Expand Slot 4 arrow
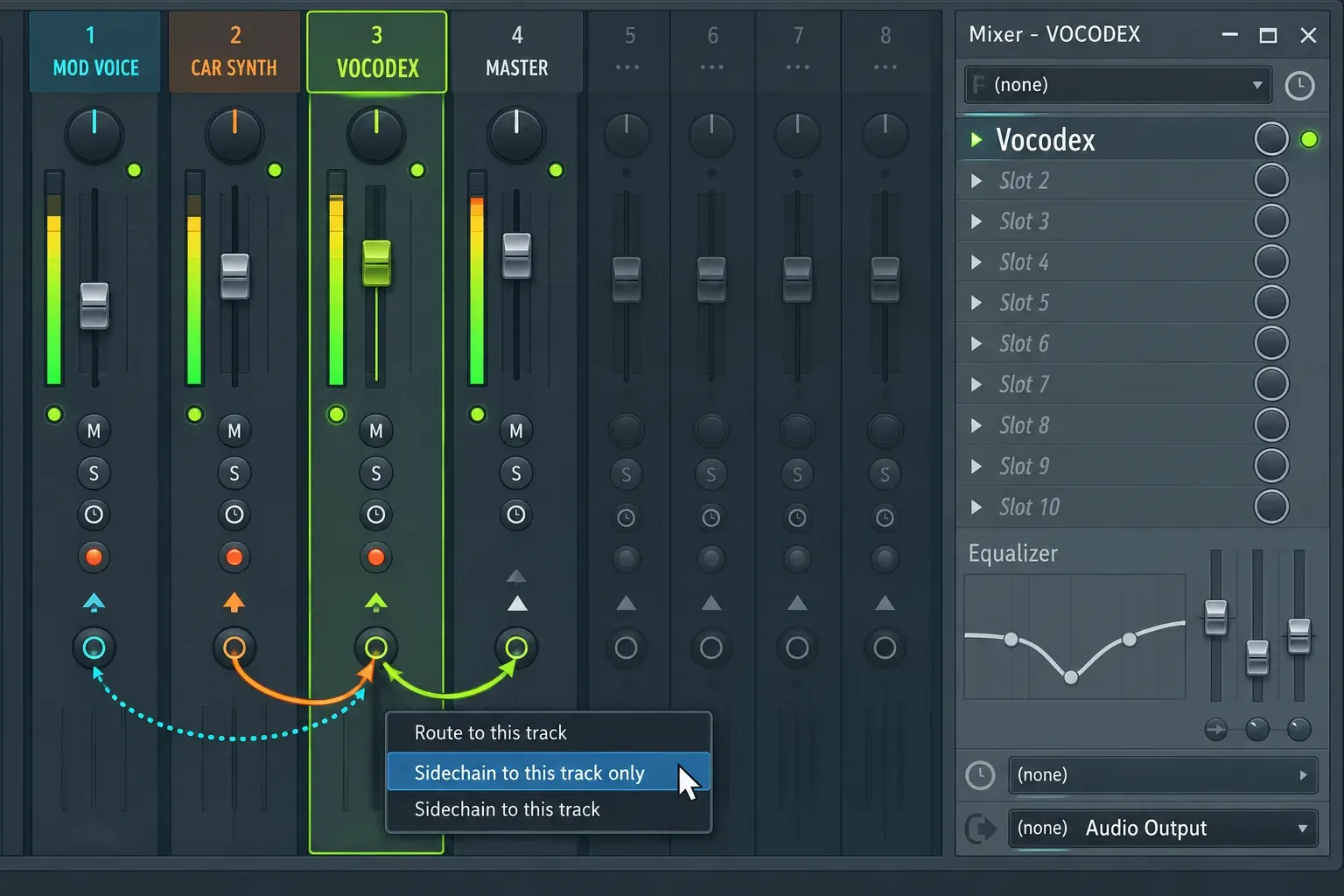This screenshot has height=896, width=1344. (x=976, y=262)
